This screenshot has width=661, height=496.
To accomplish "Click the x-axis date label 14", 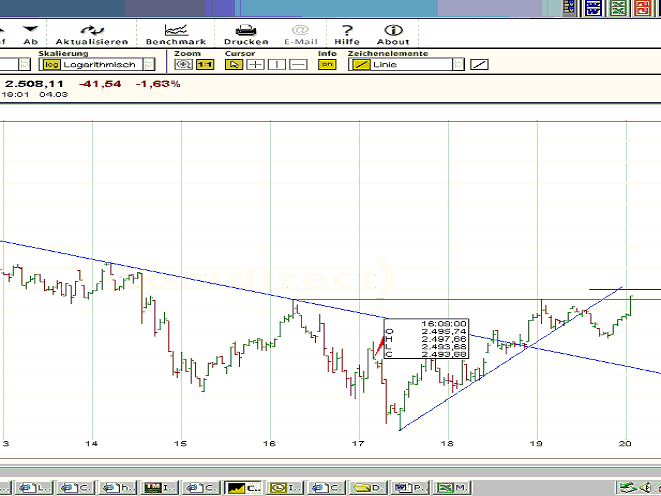I will pyautogui.click(x=91, y=443).
